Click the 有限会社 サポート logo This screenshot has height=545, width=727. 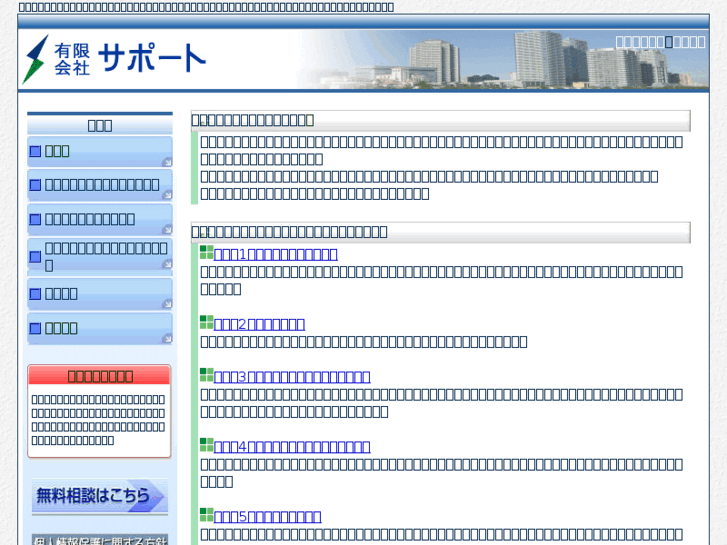pyautogui.click(x=114, y=59)
